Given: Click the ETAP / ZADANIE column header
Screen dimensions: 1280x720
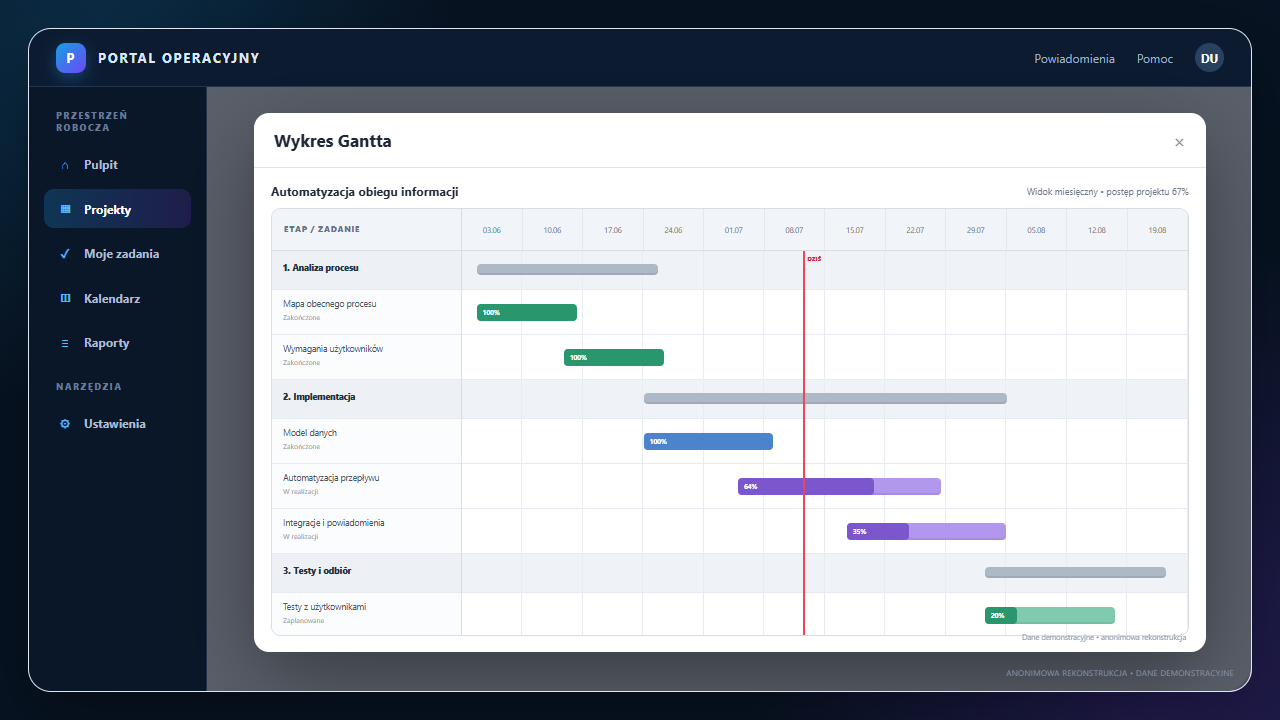Looking at the screenshot, I should coord(366,230).
